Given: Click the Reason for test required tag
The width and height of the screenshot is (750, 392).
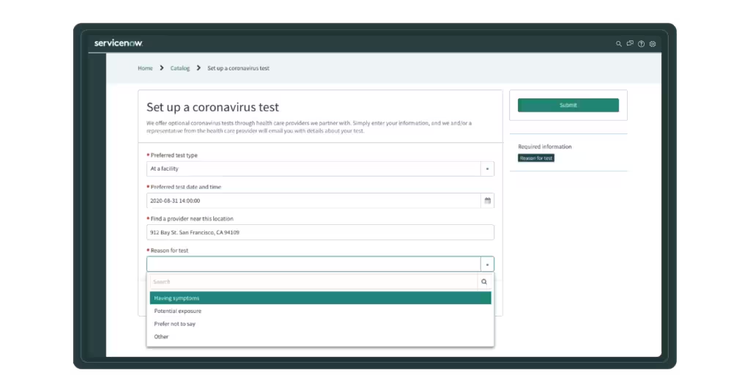Looking at the screenshot, I should (536, 158).
